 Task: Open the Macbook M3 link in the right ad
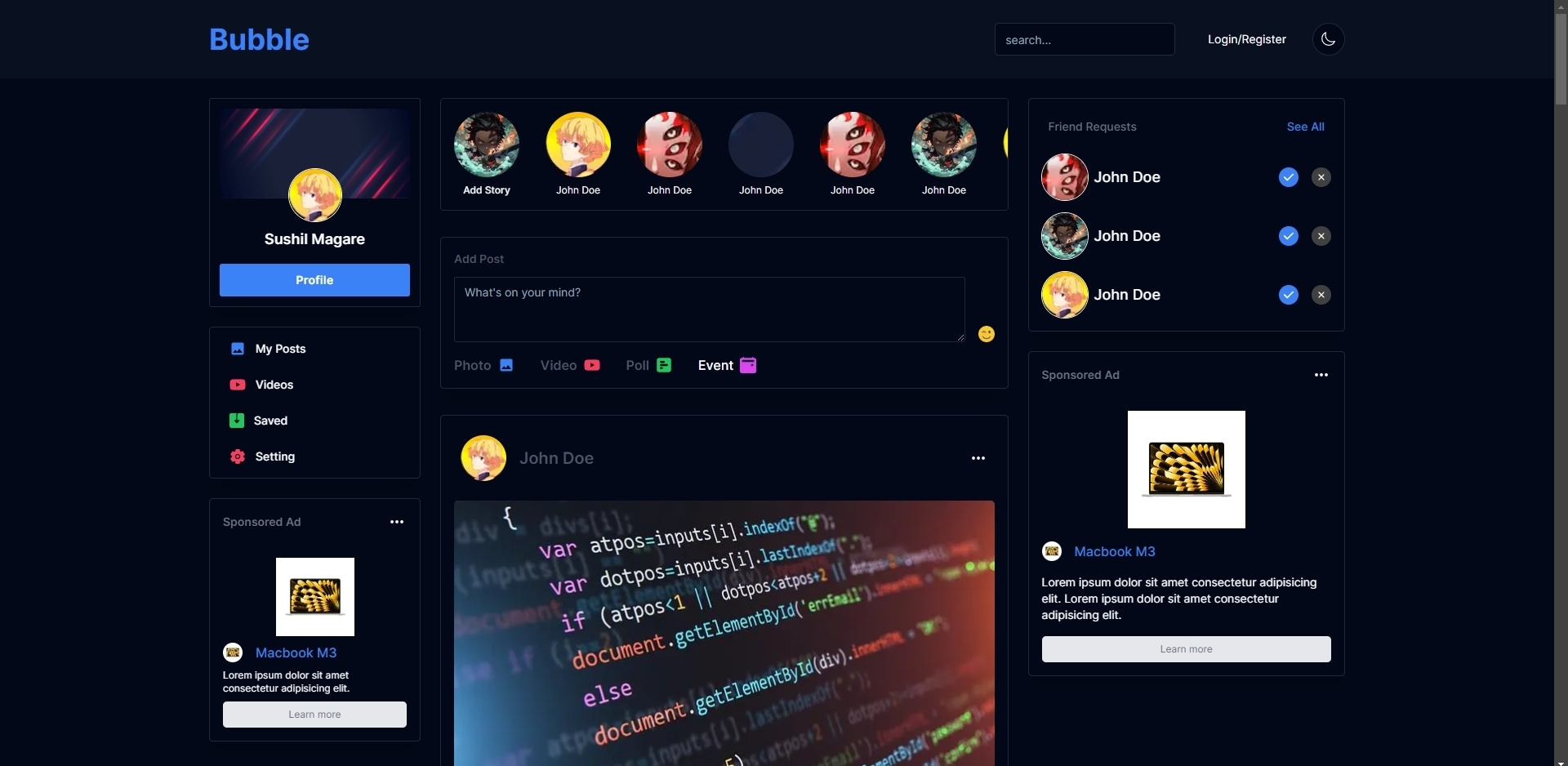[1115, 551]
